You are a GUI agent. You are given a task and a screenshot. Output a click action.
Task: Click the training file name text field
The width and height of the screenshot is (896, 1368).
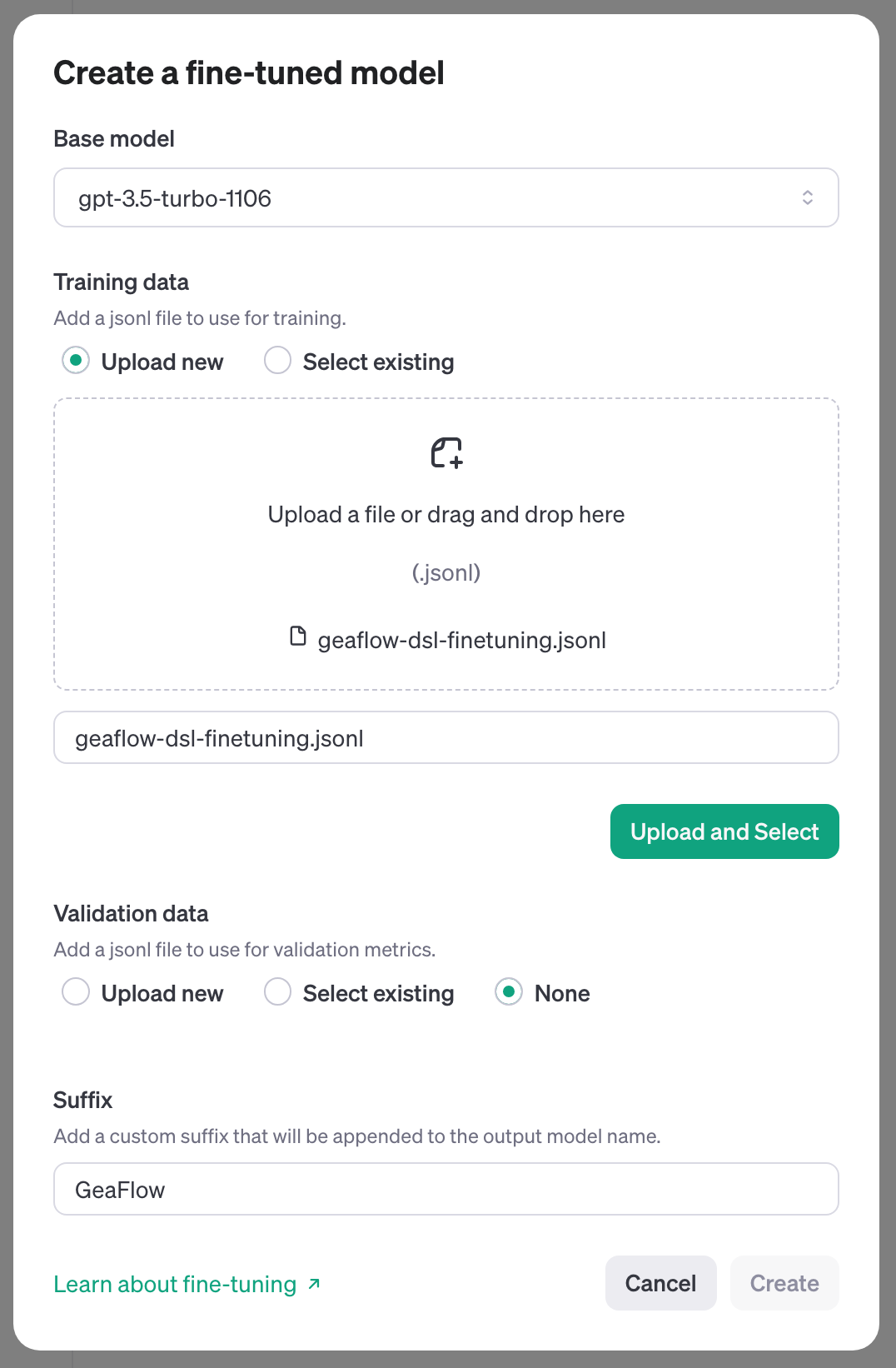coord(446,737)
